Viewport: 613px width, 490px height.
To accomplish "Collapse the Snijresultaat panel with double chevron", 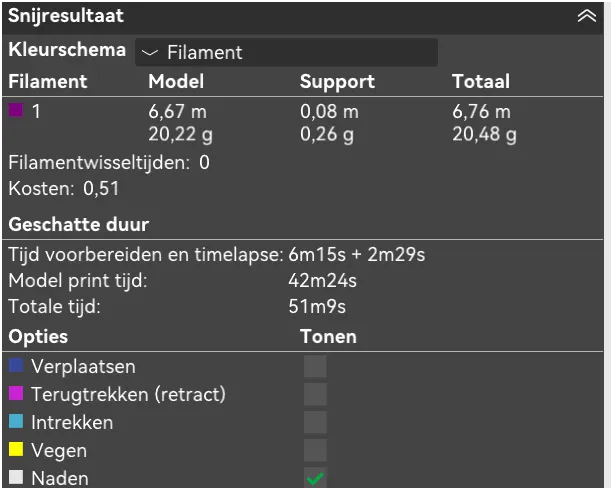I will pos(586,16).
